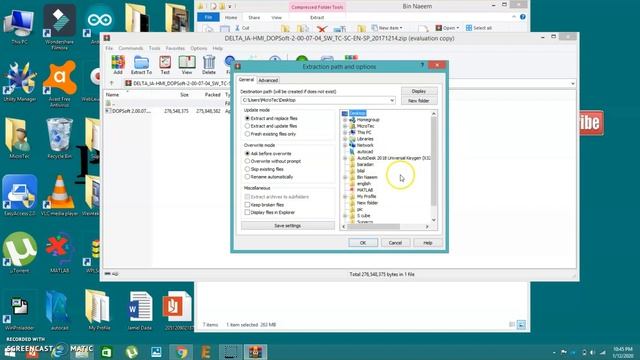Click the Delete toolbar icon in WinRAR

pos(209,65)
